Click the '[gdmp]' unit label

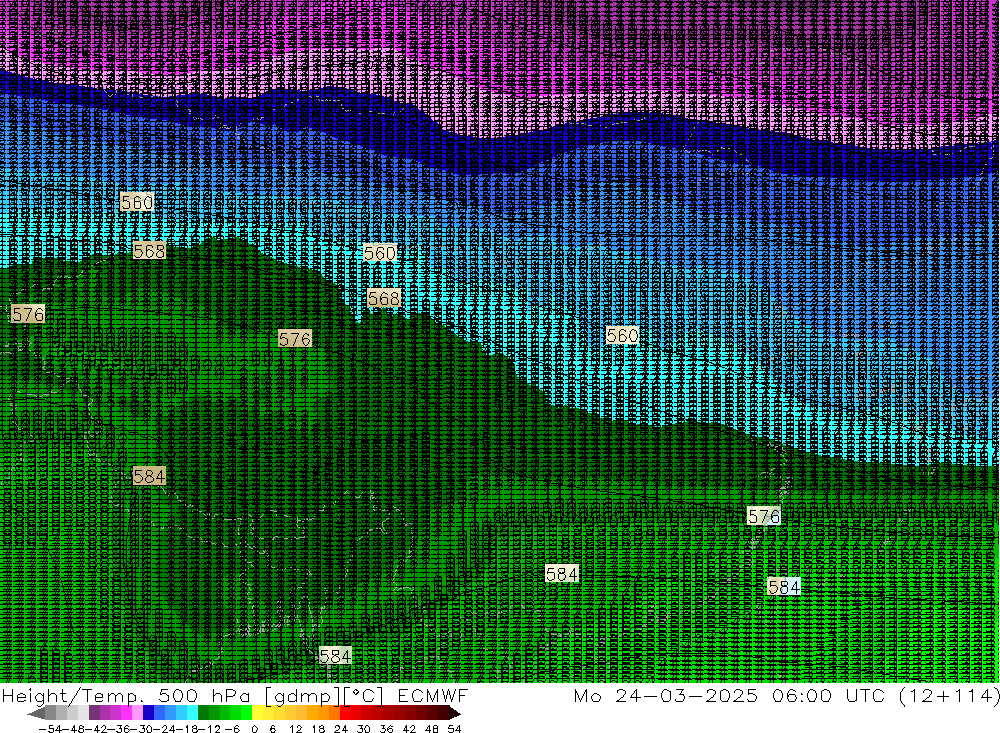point(302,696)
